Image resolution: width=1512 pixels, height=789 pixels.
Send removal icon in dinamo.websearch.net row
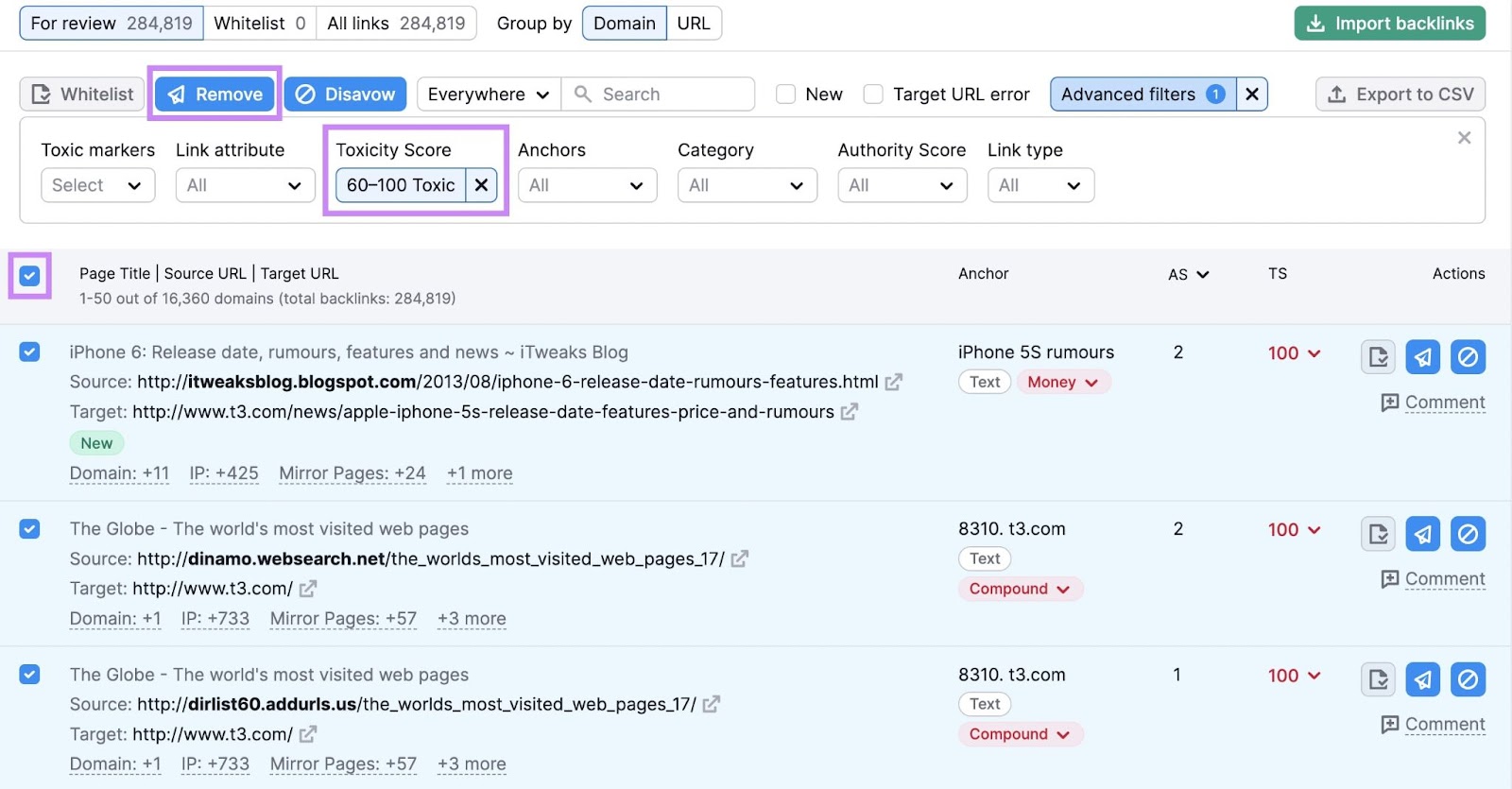pyautogui.click(x=1423, y=534)
